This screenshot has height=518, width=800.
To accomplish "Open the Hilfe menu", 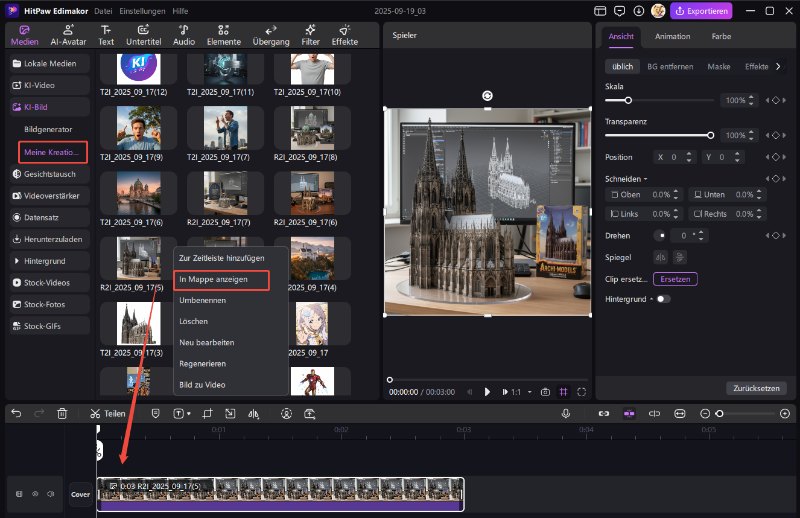I will [180, 11].
